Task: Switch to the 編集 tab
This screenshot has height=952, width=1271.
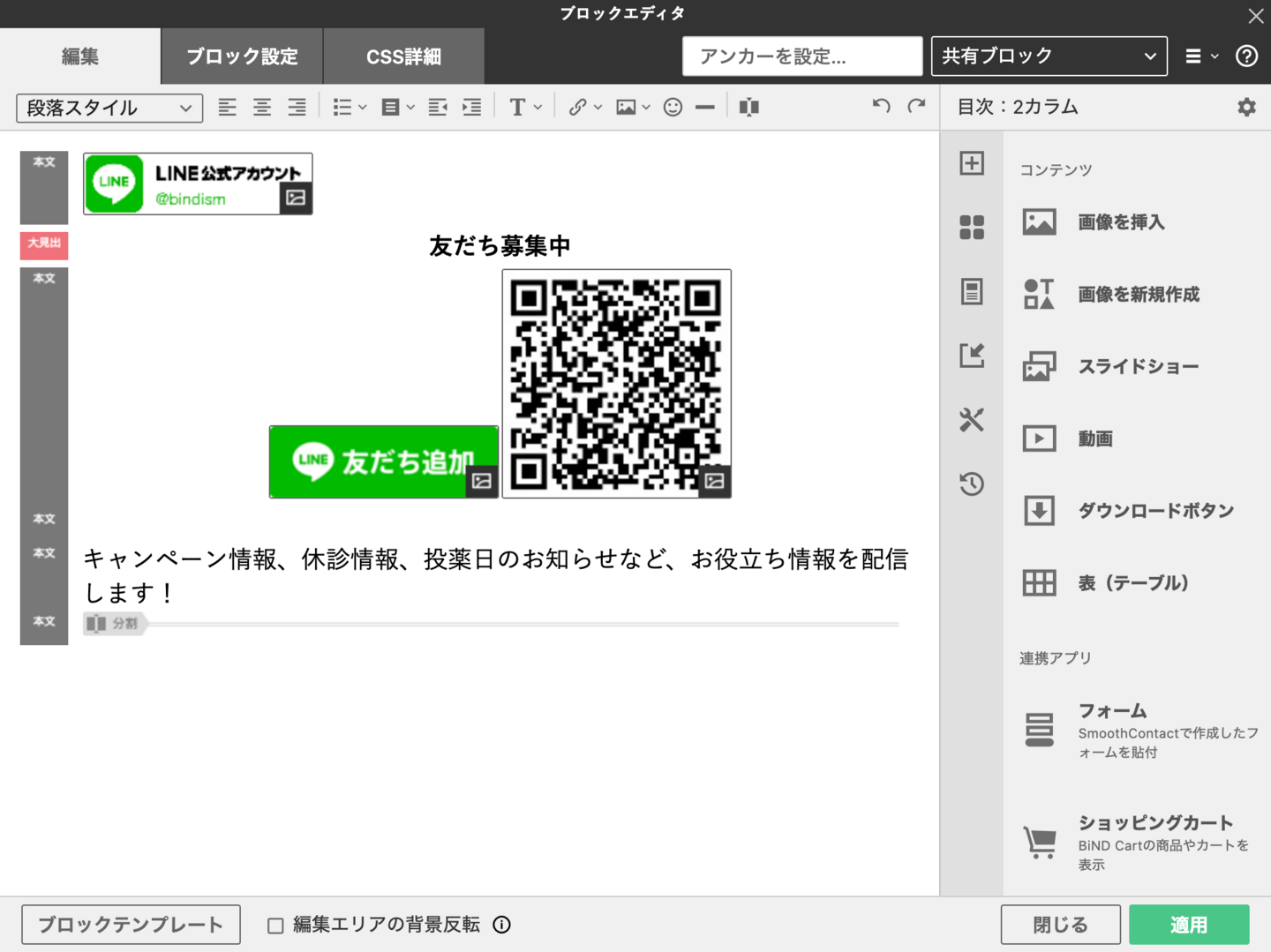Action: [80, 56]
